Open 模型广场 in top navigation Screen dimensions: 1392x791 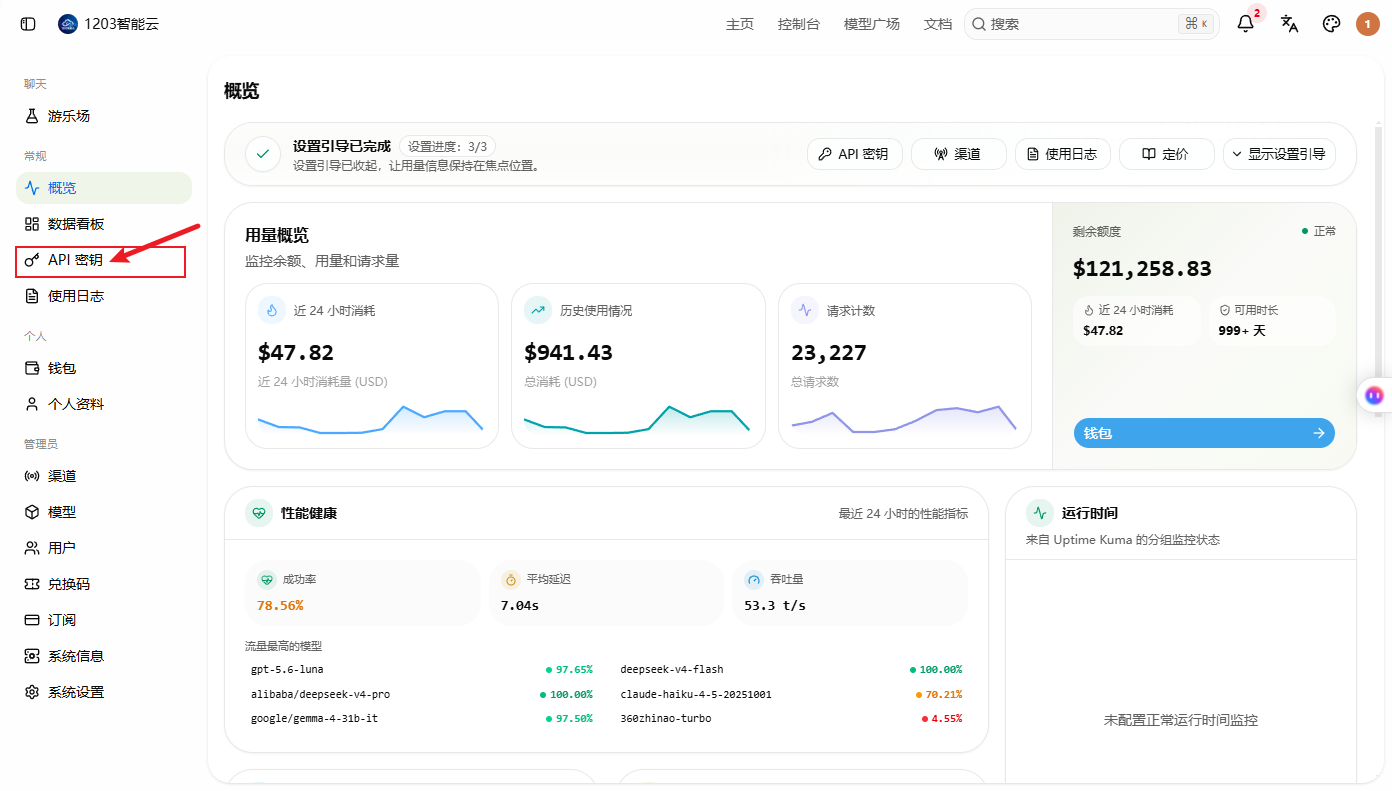point(872,24)
